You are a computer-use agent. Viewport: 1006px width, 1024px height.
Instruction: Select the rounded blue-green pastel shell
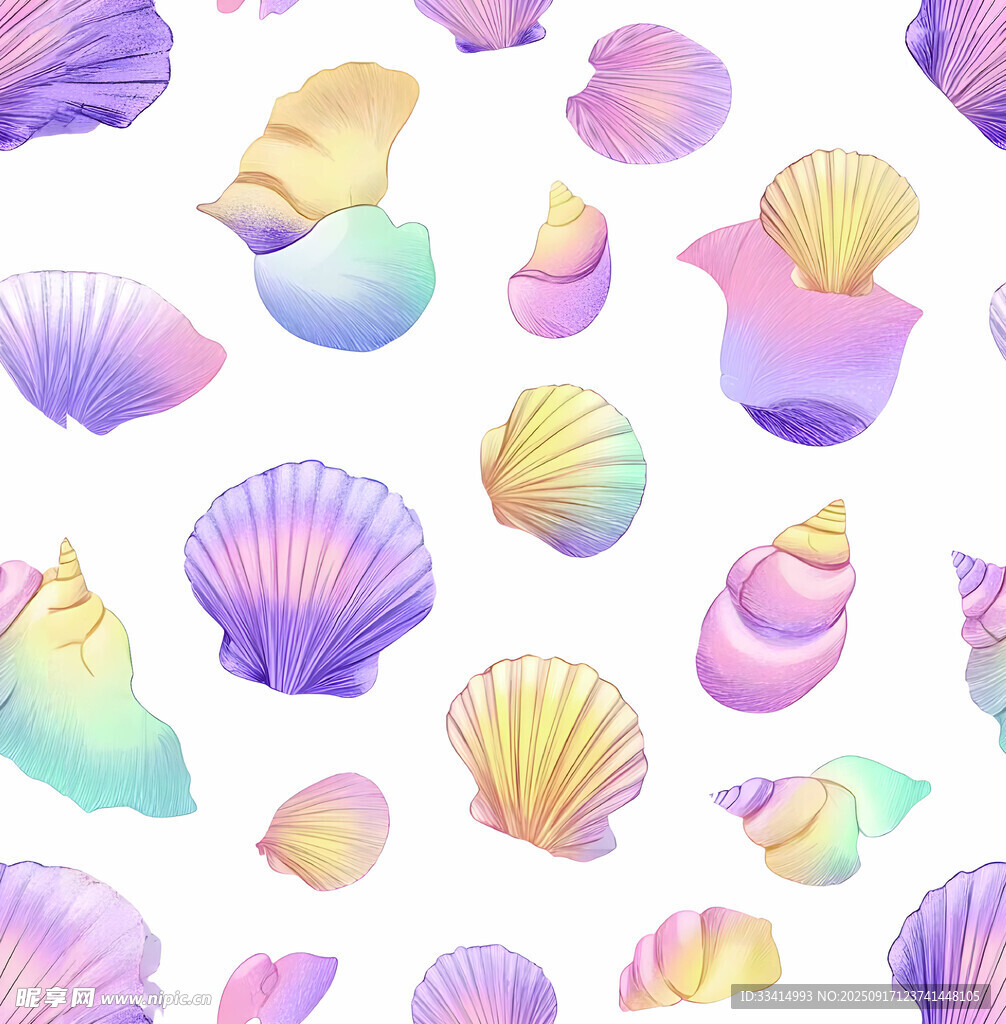click(x=345, y=282)
